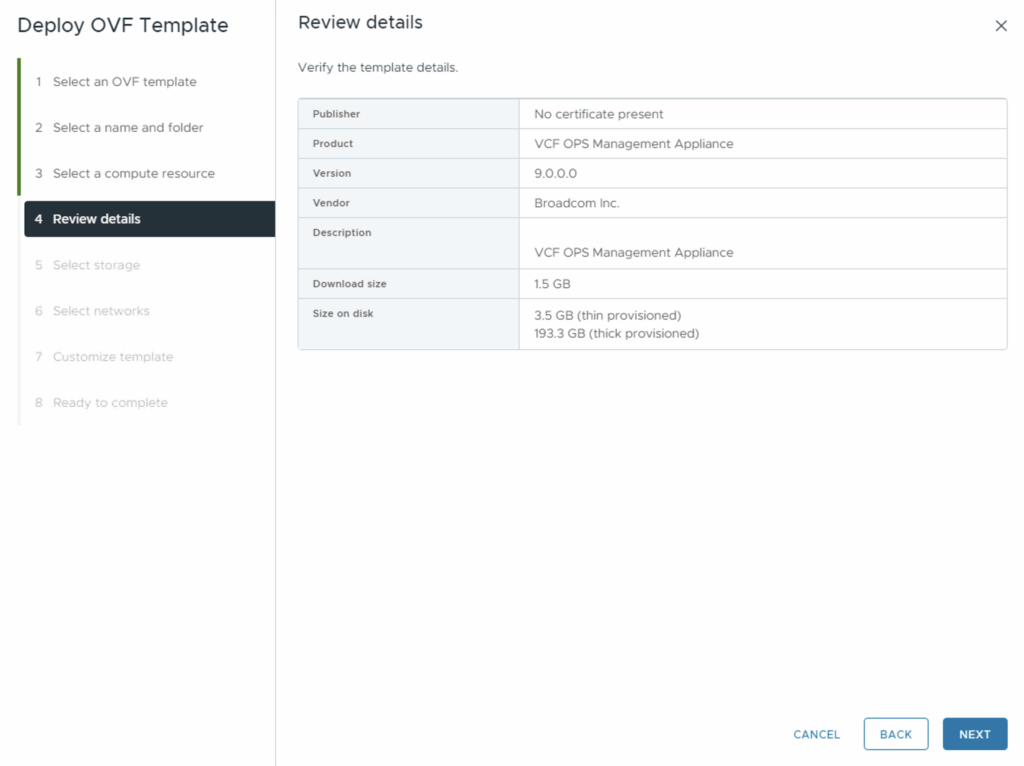Go to step 1 Select an OVF template
The height and width of the screenshot is (766, 1024).
[x=124, y=82]
